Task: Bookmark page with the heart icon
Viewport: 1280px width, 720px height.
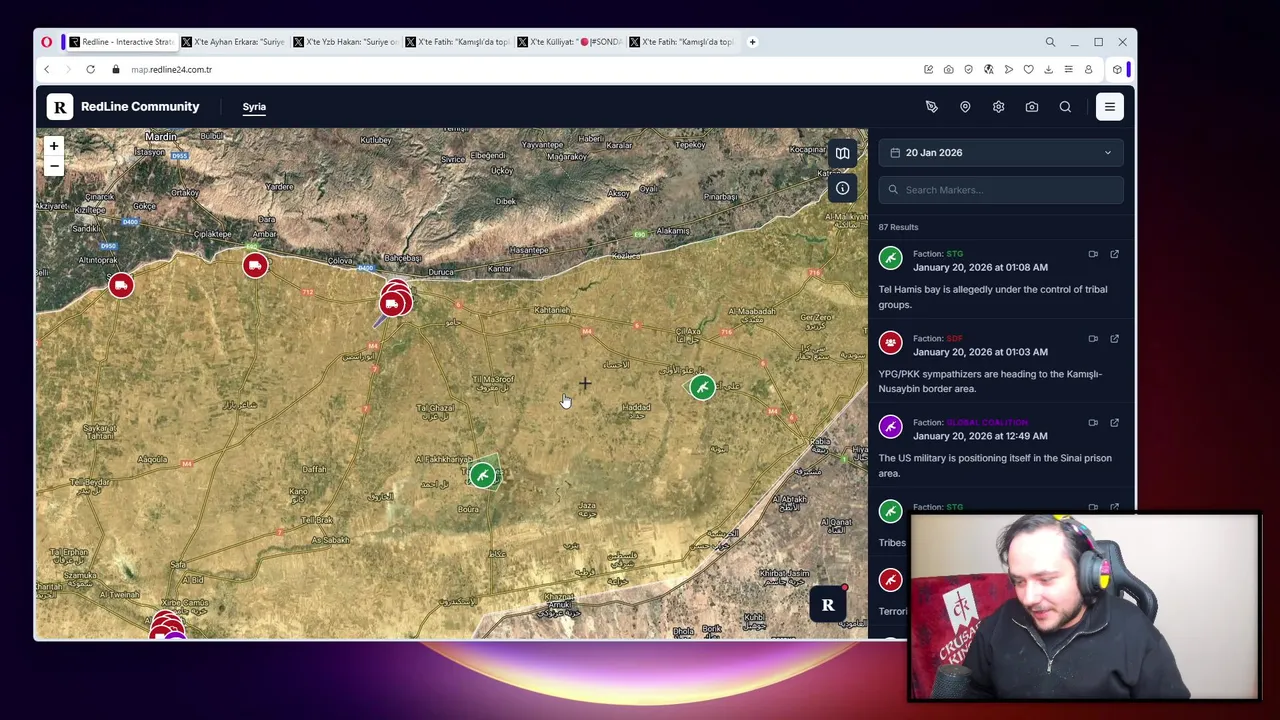Action: [1028, 70]
